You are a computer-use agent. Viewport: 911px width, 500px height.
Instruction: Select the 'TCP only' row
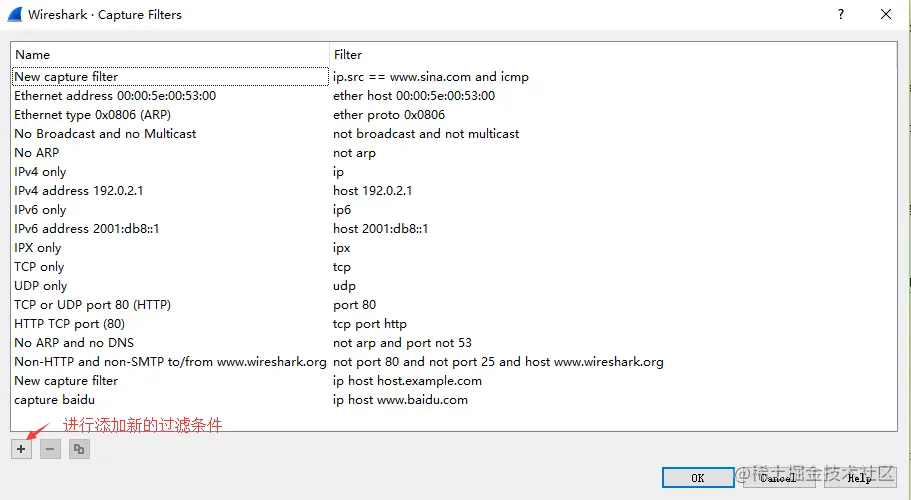pos(39,267)
